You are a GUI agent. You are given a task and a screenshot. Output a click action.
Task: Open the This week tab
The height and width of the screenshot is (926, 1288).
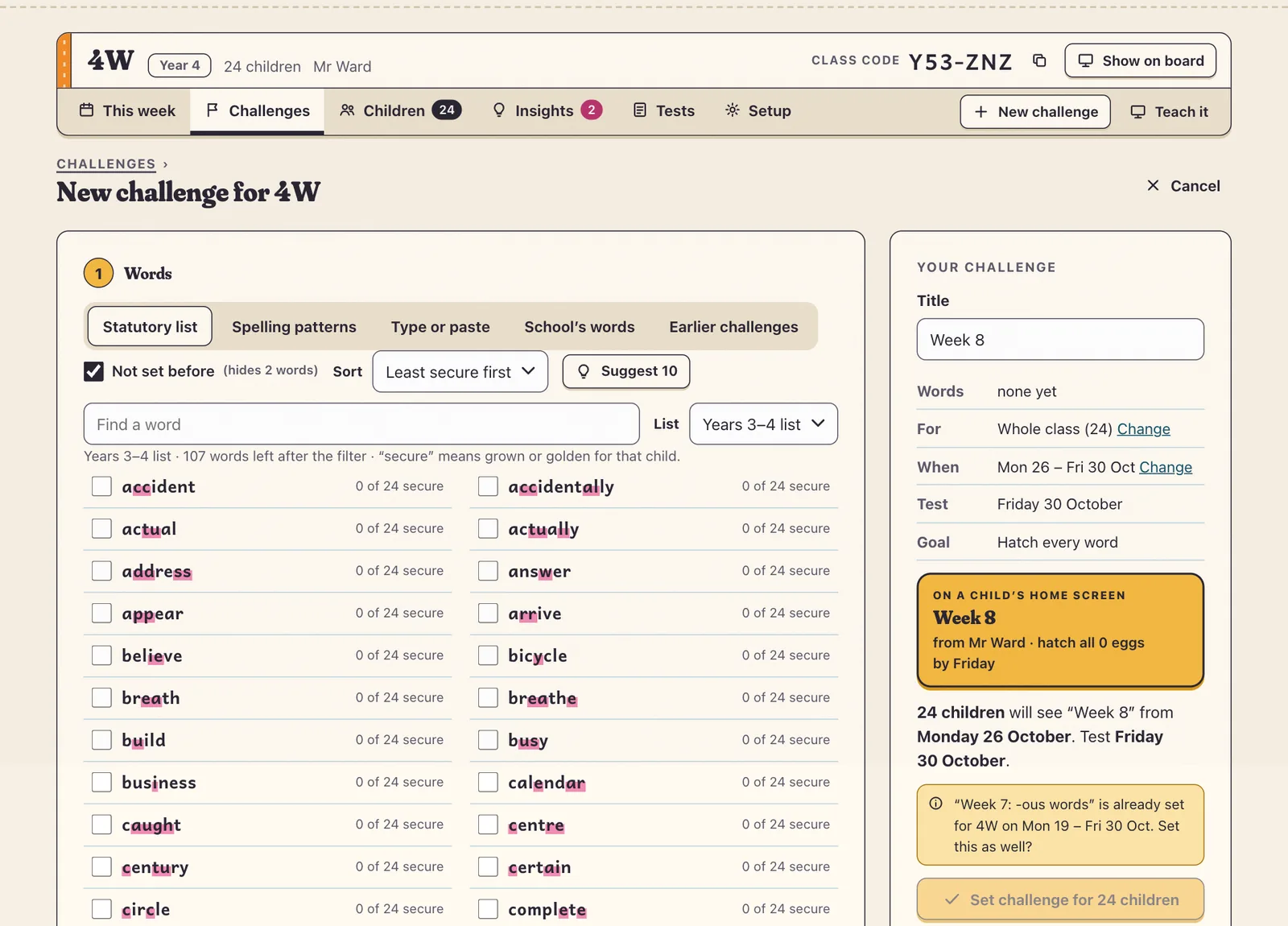[127, 111]
